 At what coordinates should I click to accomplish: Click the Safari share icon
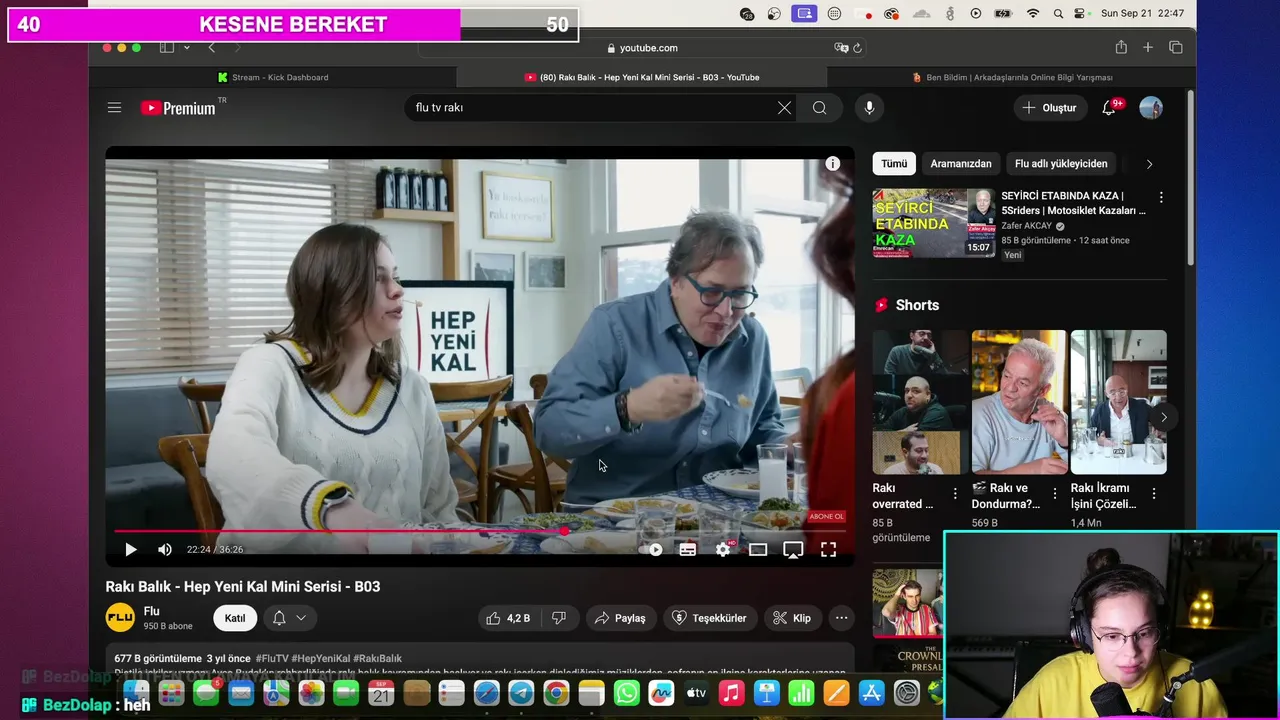[x=1121, y=47]
